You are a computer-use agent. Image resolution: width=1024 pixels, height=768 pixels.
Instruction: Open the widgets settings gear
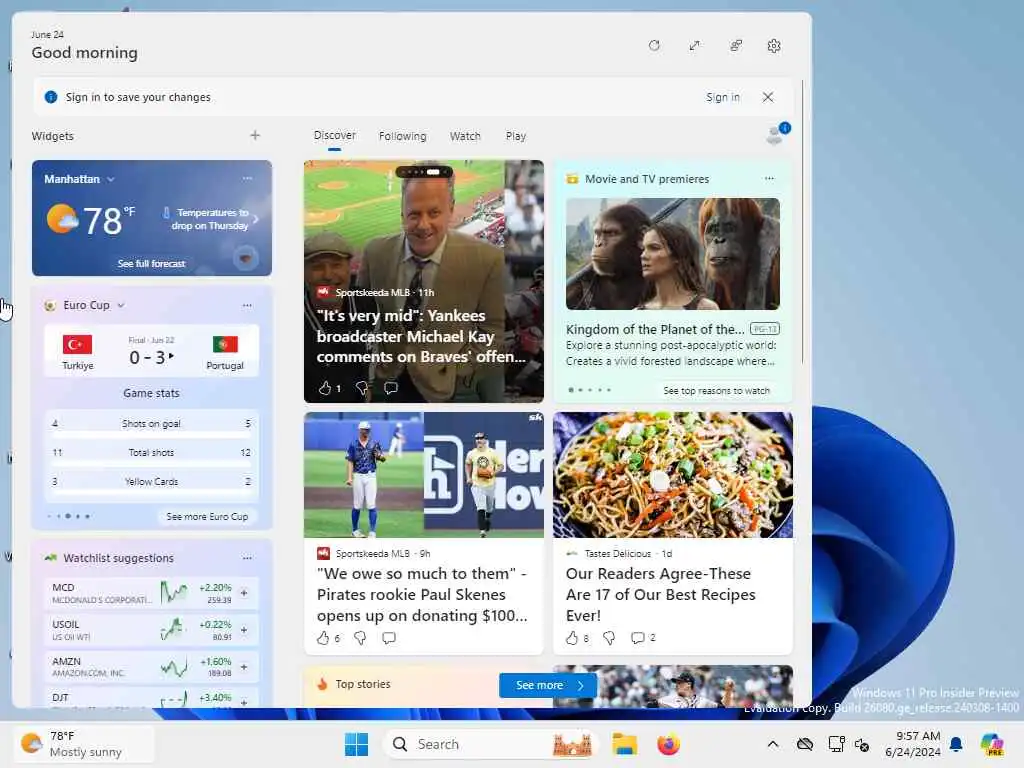click(x=774, y=46)
